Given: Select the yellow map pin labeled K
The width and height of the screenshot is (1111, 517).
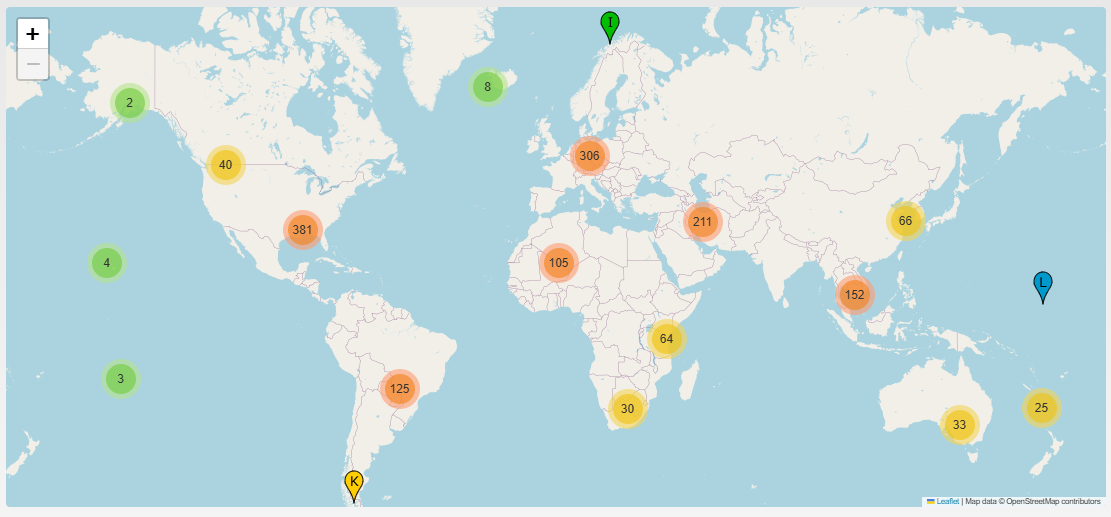Looking at the screenshot, I should 353,484.
